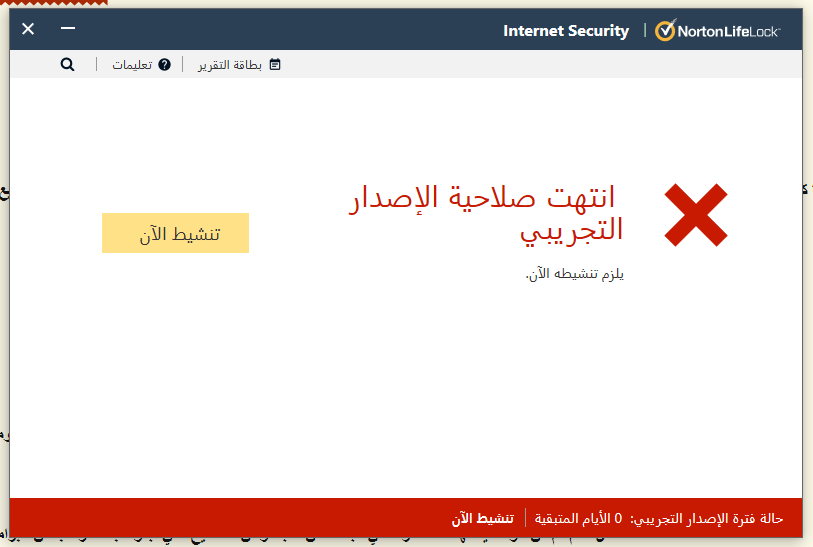Viewport: 813px width, 547px height.
Task: Open بطاقة التقرير report card
Action: (x=230, y=65)
